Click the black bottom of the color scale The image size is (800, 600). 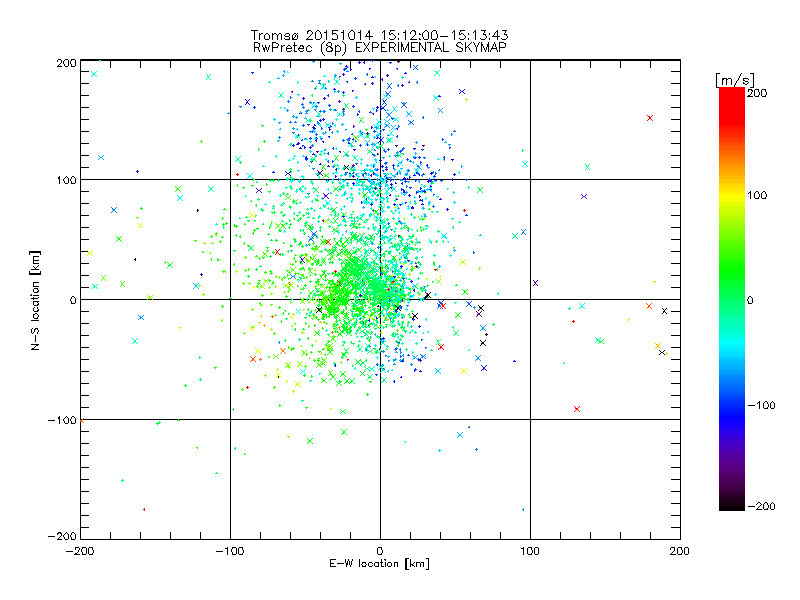[x=732, y=504]
